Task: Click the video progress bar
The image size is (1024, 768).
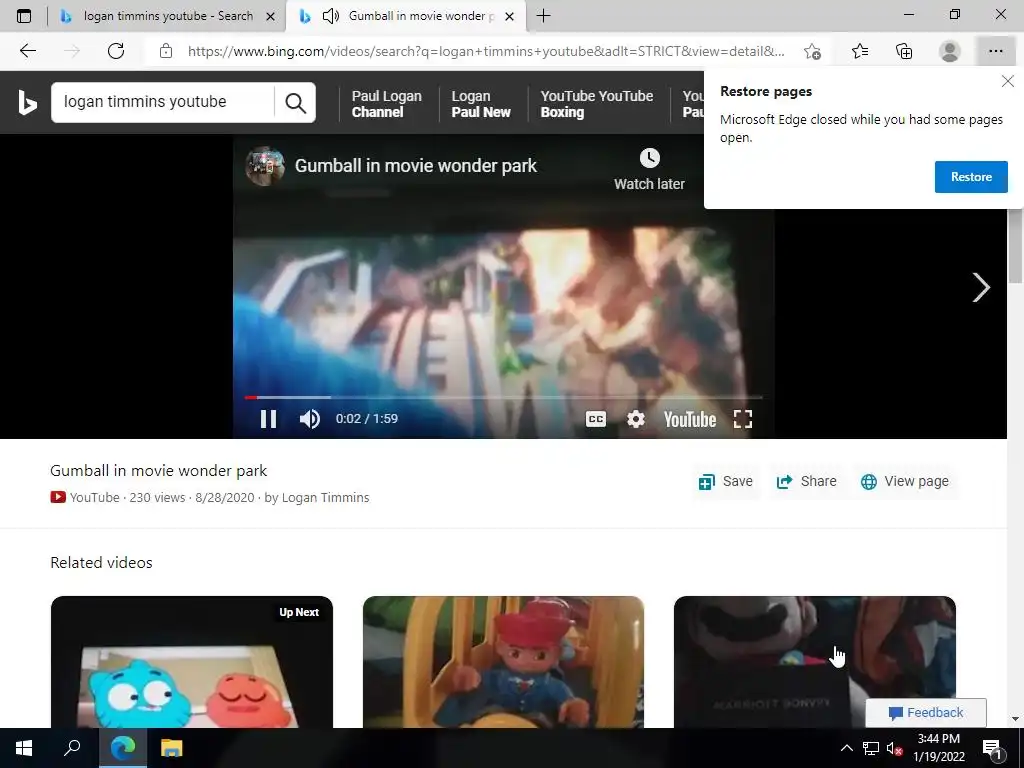Action: (x=503, y=397)
